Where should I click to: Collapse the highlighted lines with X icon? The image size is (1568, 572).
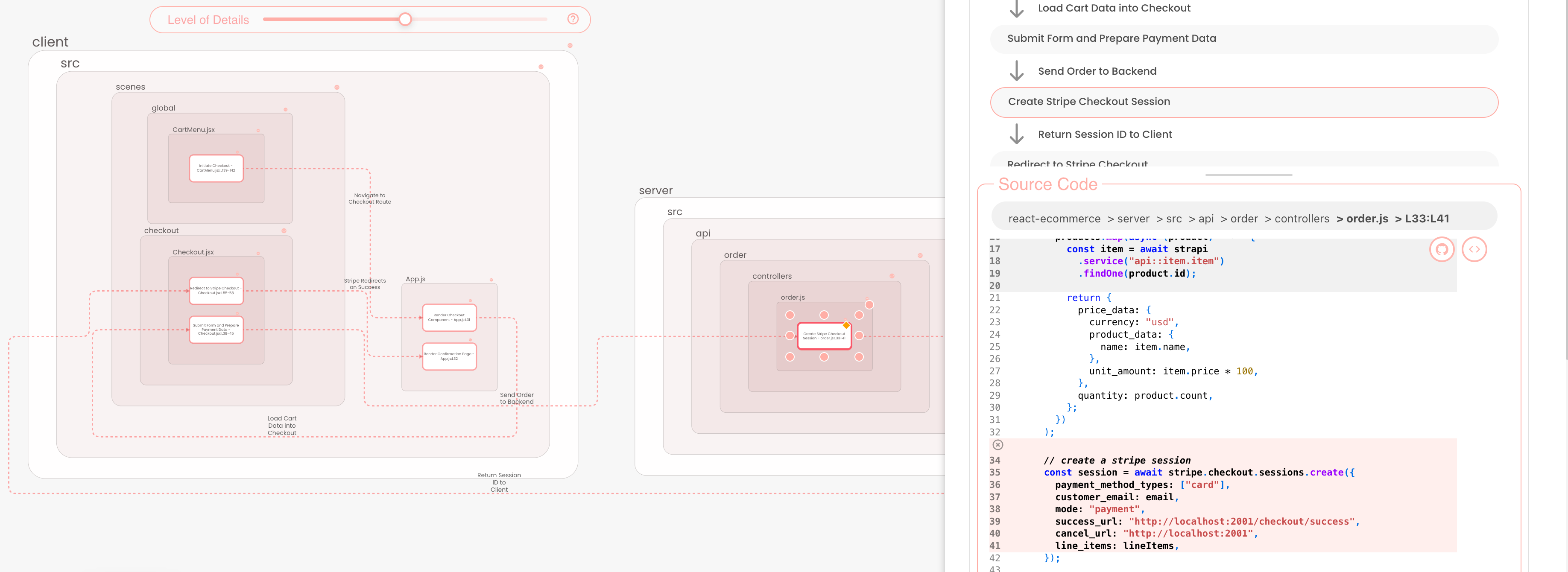997,445
